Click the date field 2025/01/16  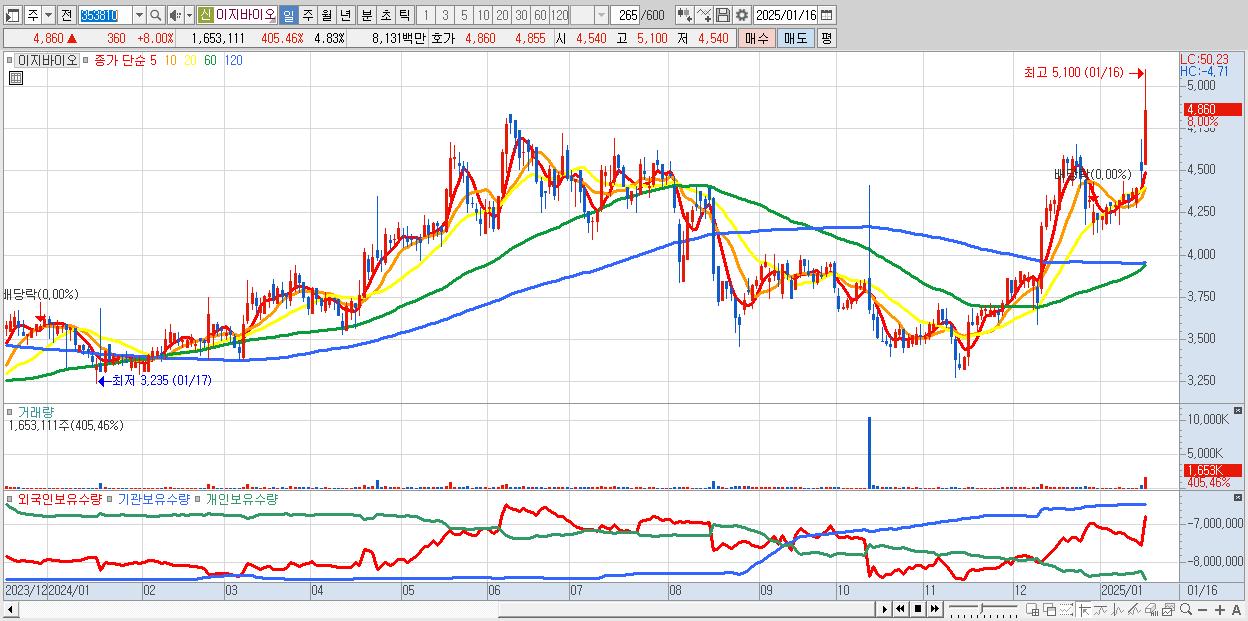point(785,15)
